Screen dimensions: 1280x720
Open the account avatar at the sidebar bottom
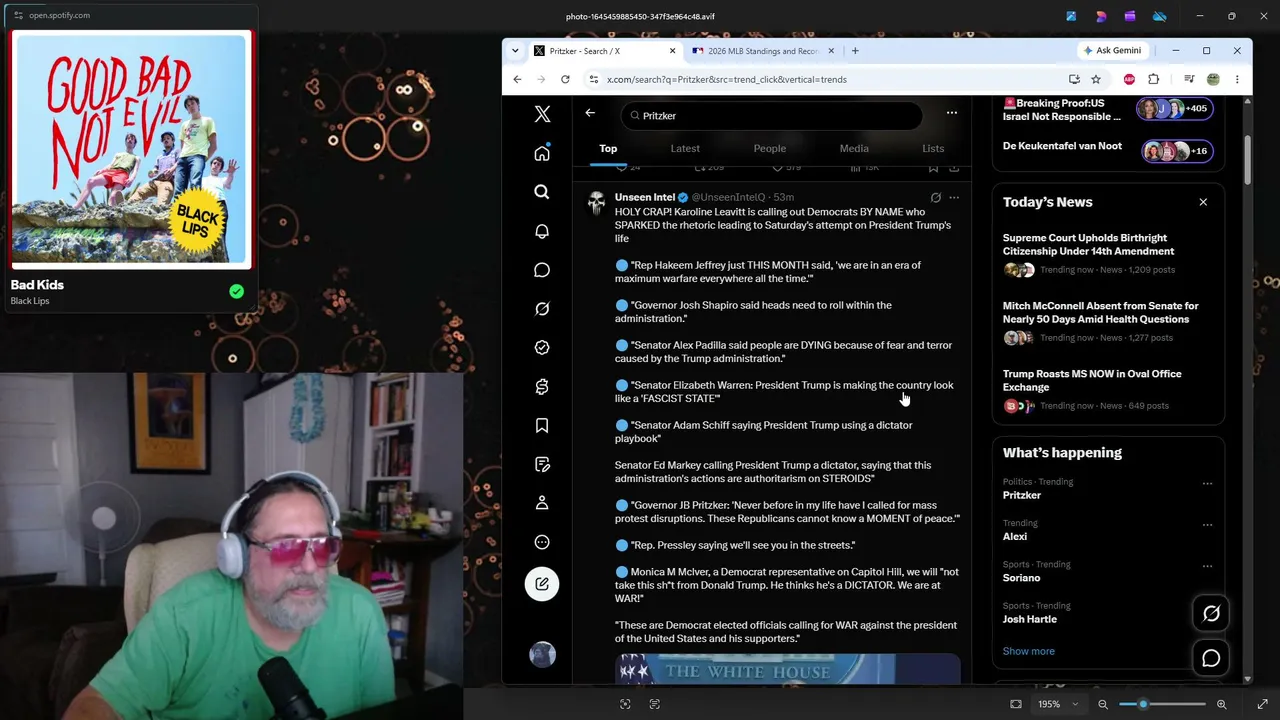542,654
